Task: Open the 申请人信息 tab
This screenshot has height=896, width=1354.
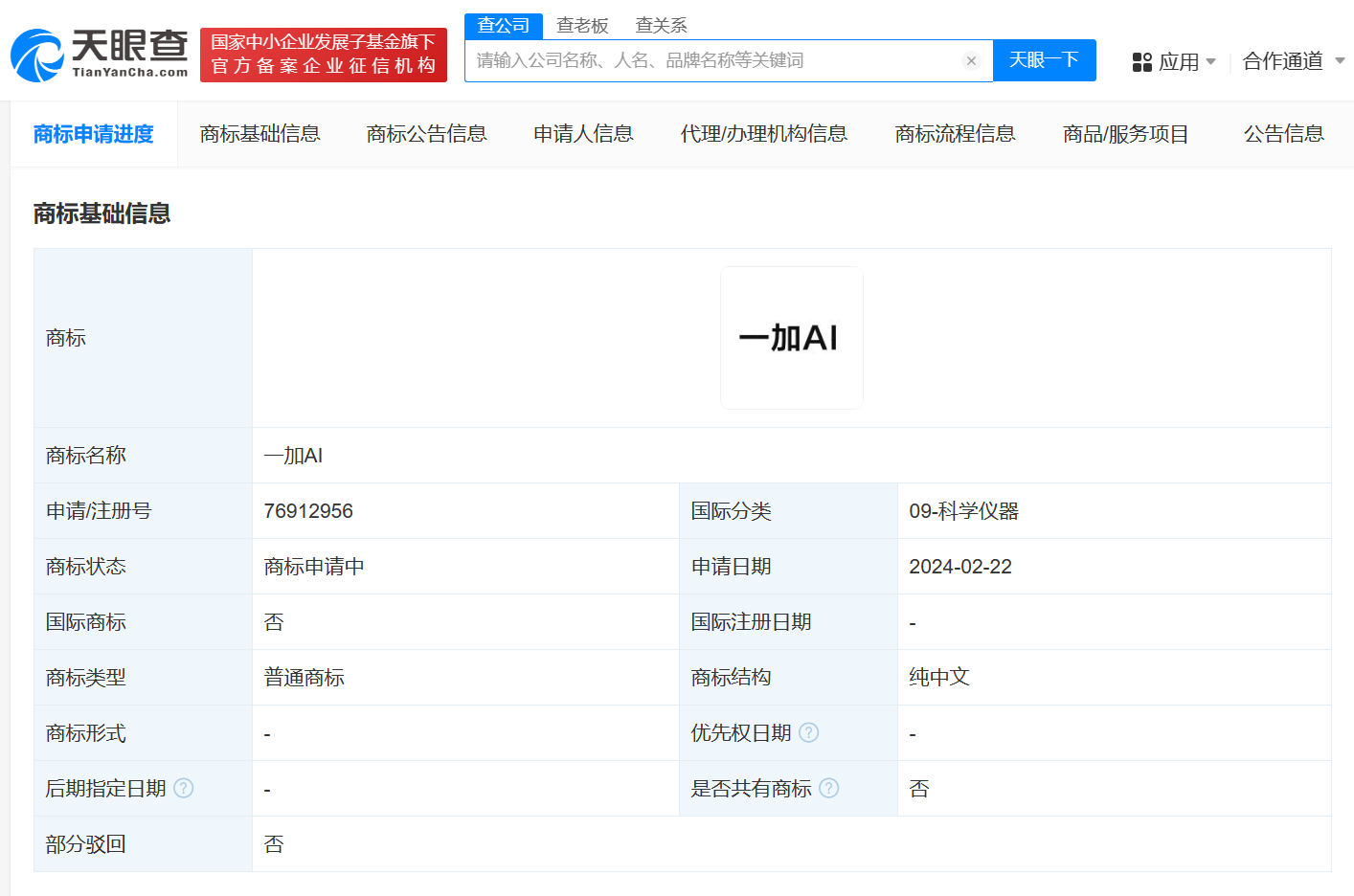Action: pos(583,134)
